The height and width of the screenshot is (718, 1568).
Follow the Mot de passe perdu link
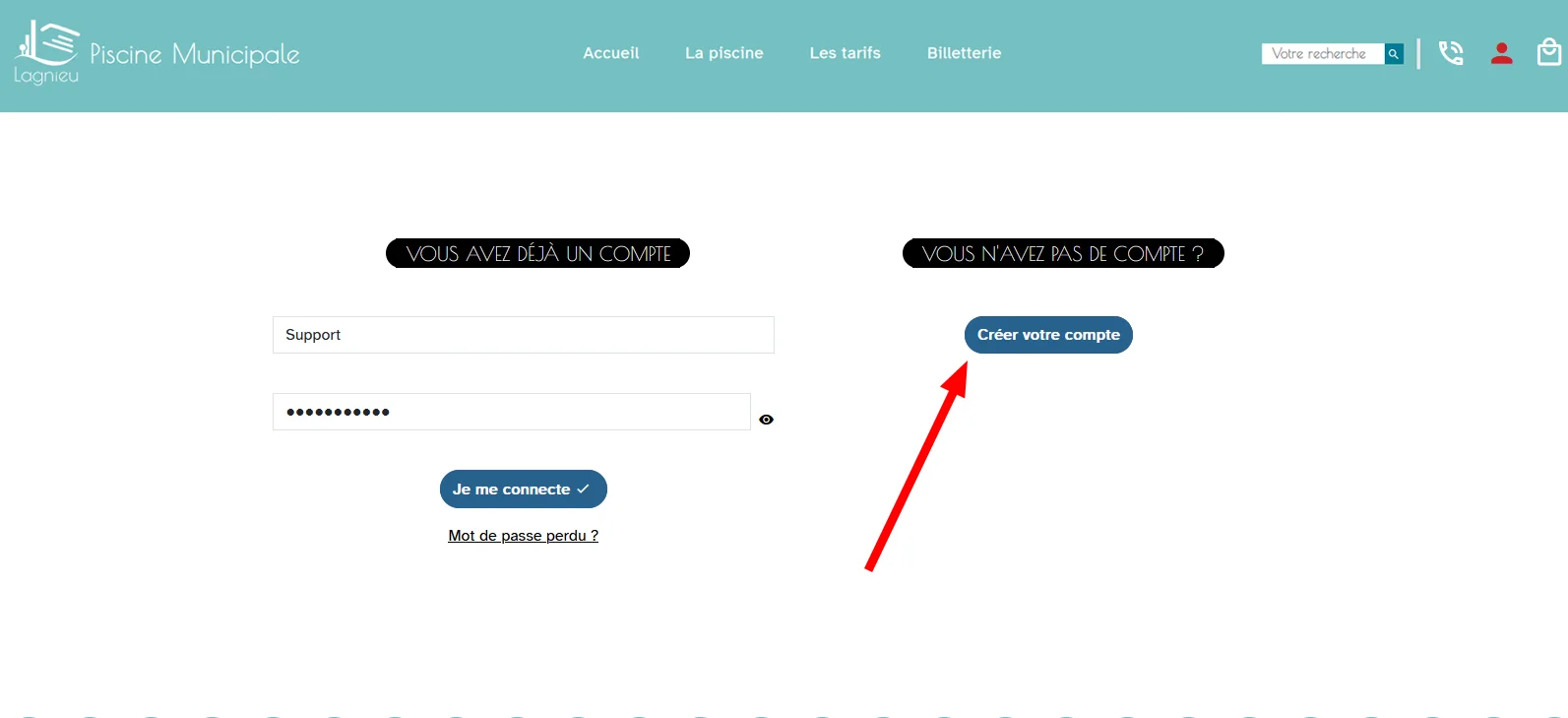[x=524, y=536]
